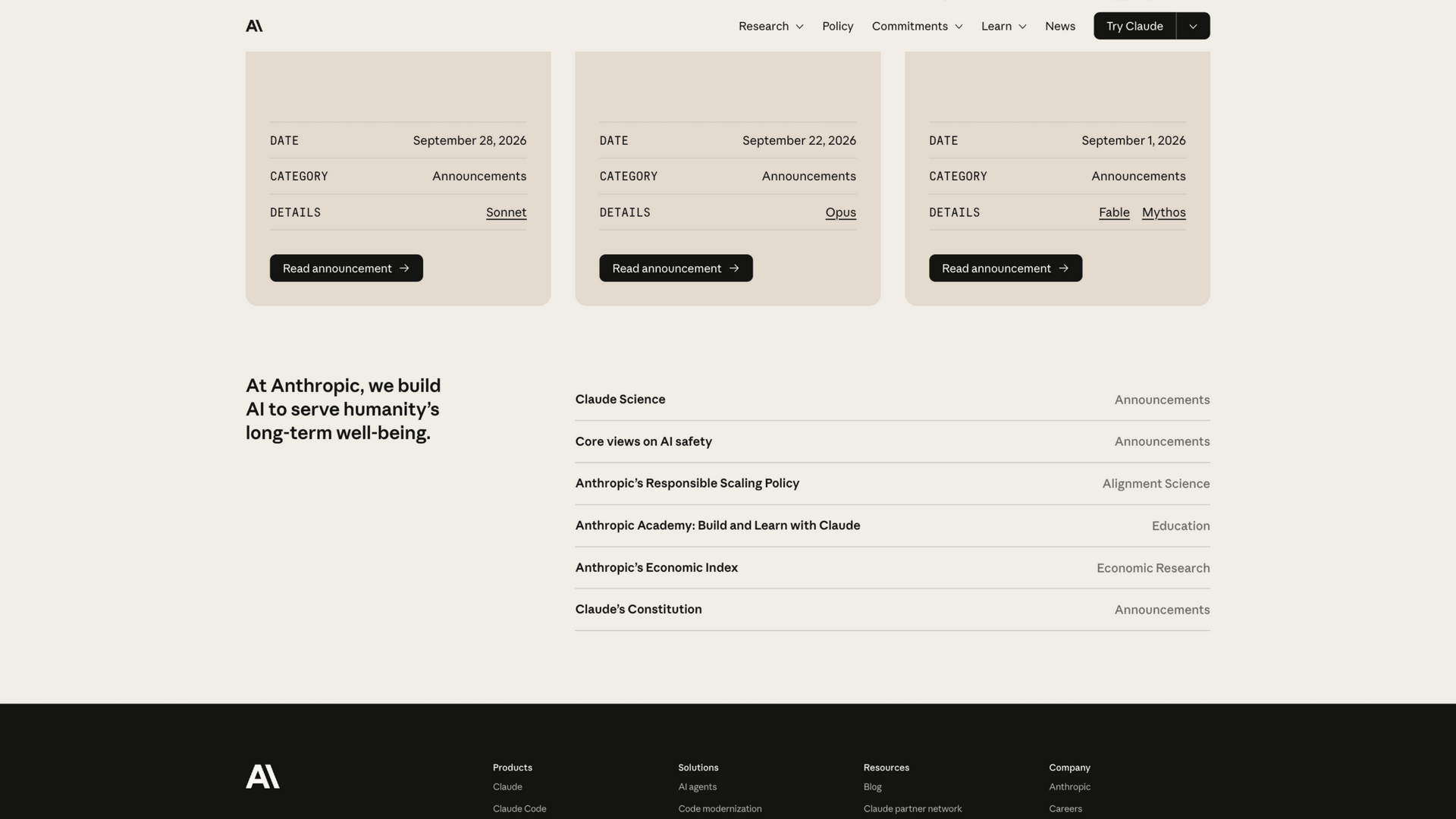Open the Blog link under Resources
Image resolution: width=1456 pixels, height=819 pixels.
pyautogui.click(x=872, y=787)
